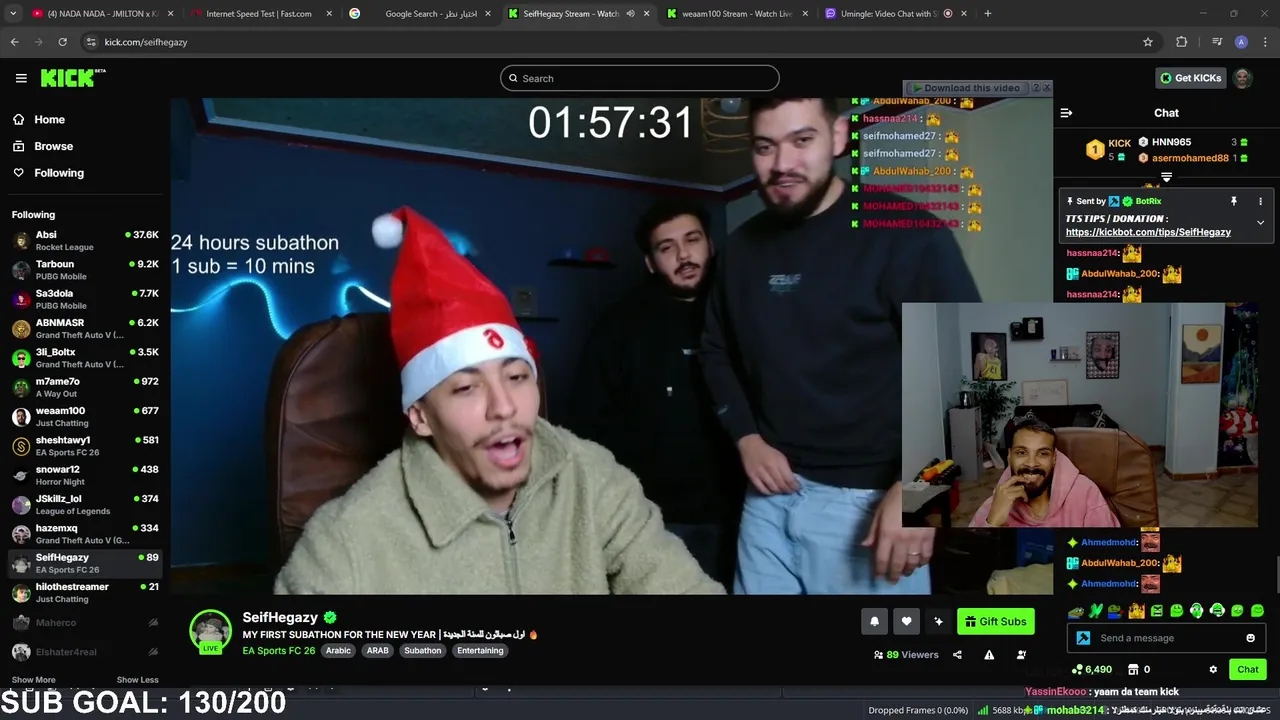Click Show More under Following list
The image size is (1280, 720).
(33, 680)
